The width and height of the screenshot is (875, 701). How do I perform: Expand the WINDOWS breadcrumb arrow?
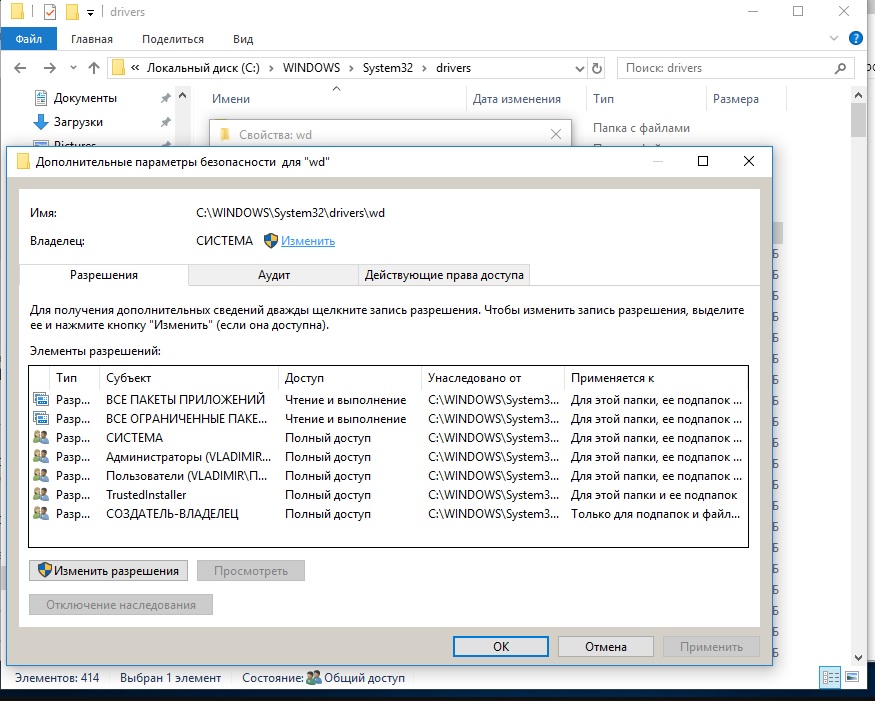pos(352,68)
